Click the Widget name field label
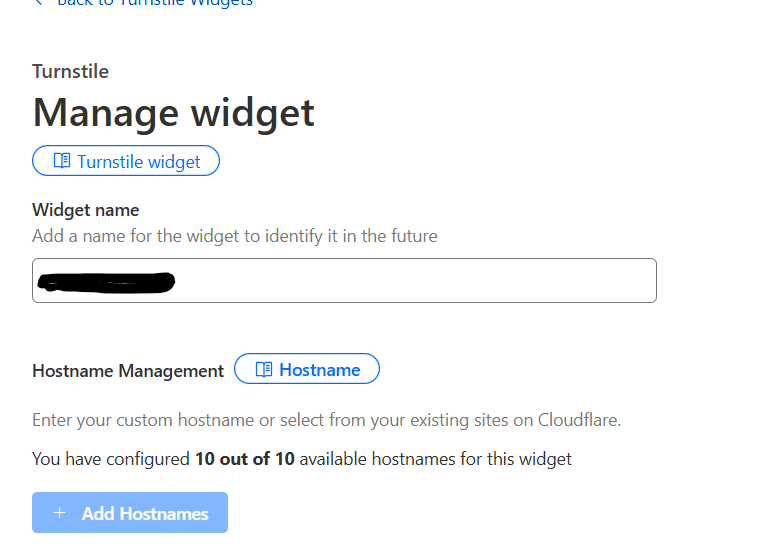The image size is (767, 553). tap(86, 210)
